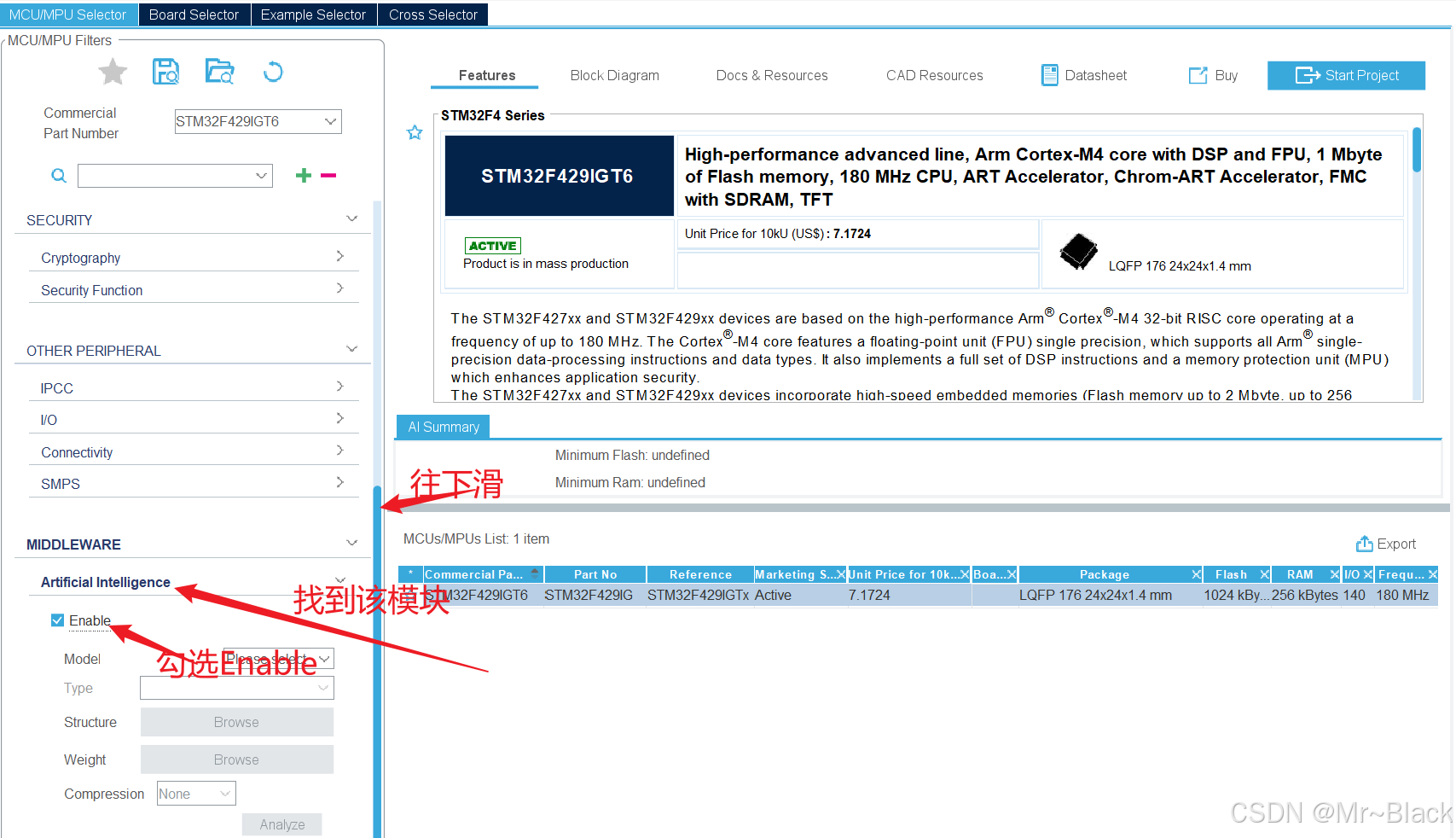The height and width of the screenshot is (838, 1456).
Task: Open the Type dropdown
Action: coord(237,688)
